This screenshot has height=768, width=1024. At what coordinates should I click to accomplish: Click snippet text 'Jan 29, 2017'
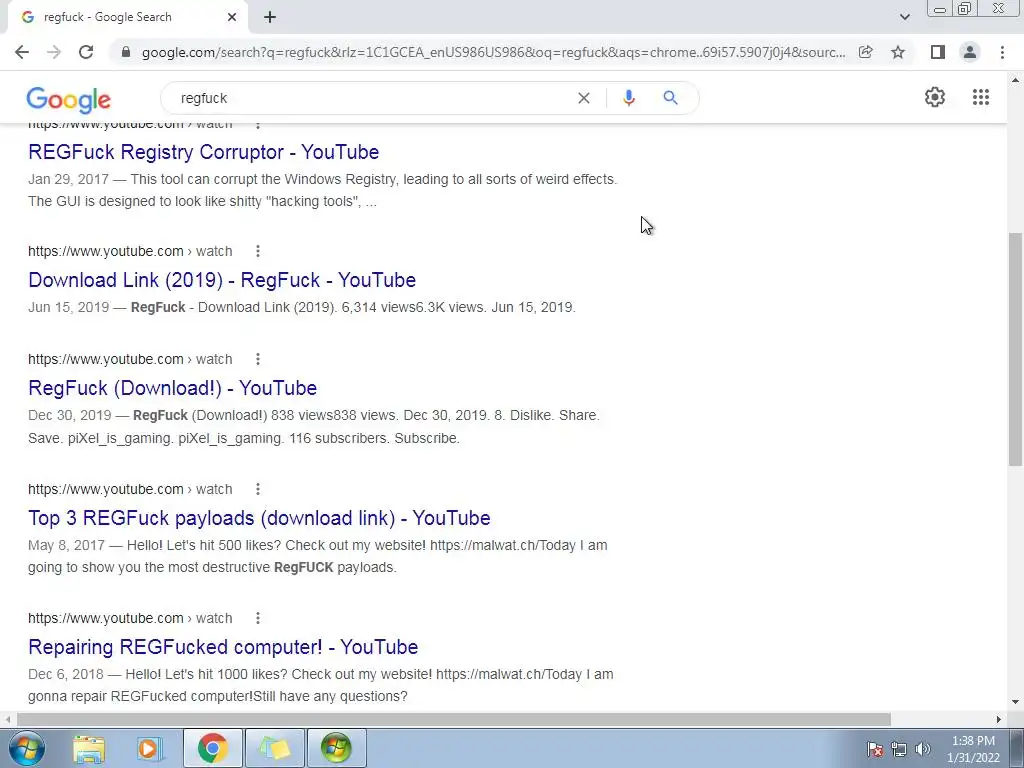click(x=68, y=180)
